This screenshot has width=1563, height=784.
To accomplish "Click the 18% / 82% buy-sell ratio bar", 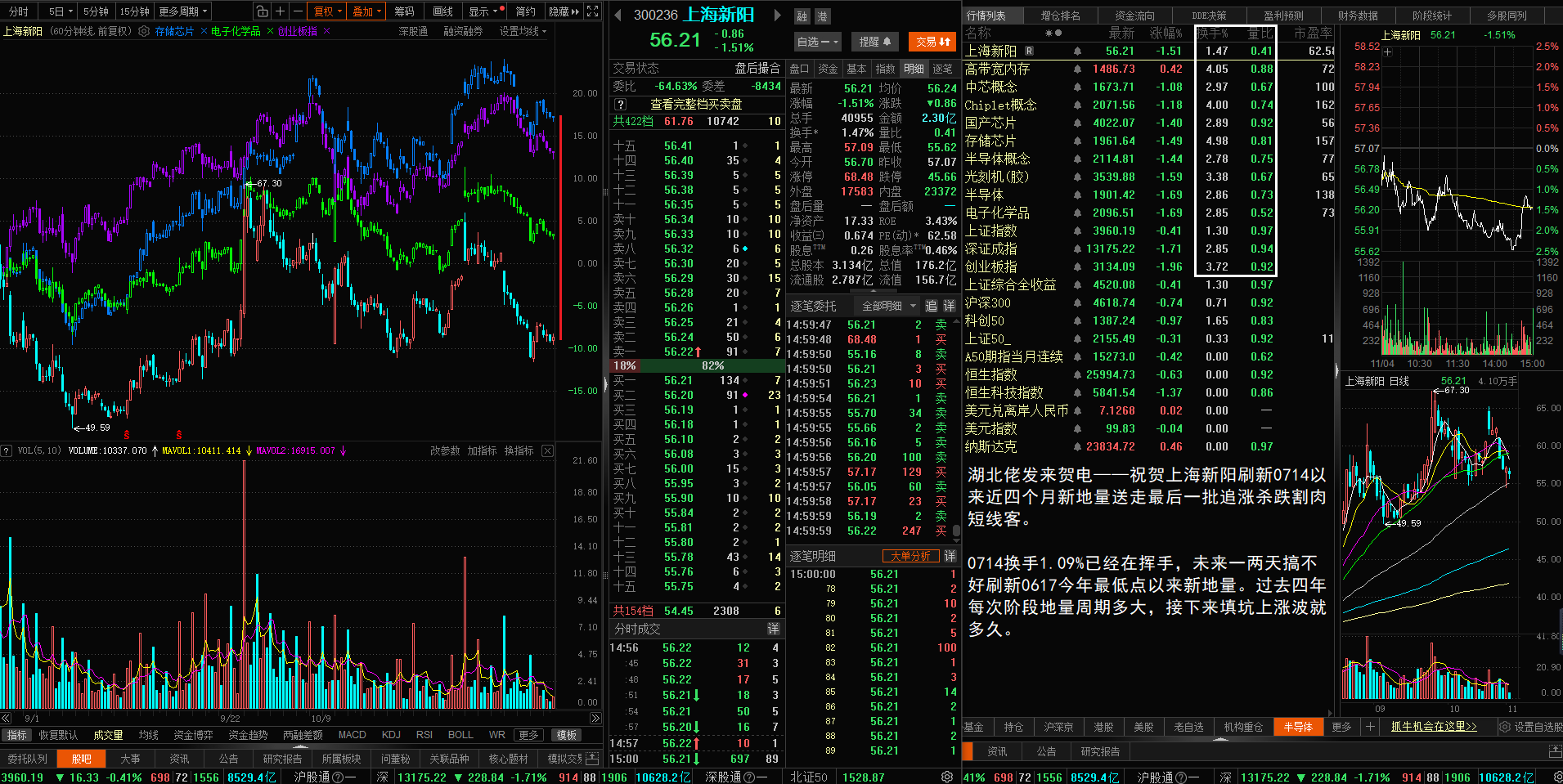I will click(x=696, y=365).
